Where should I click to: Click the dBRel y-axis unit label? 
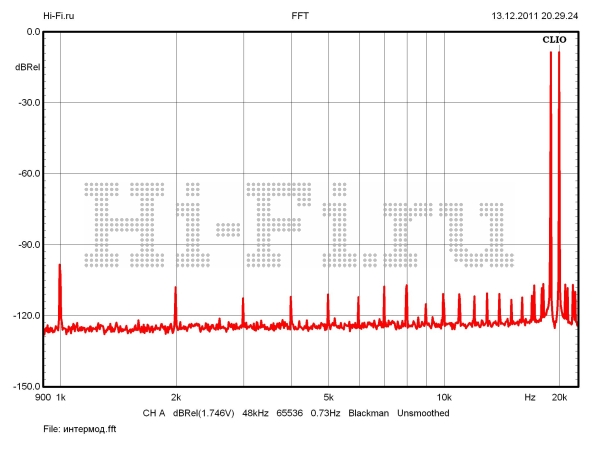pyautogui.click(x=27, y=67)
